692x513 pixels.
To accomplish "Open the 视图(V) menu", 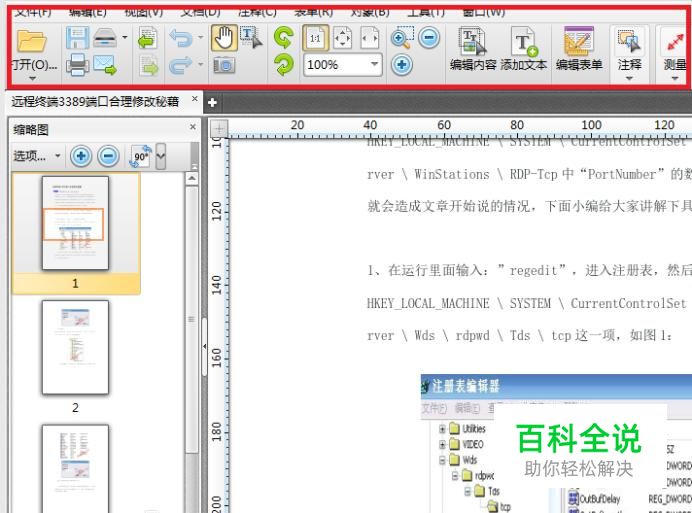I will coord(144,12).
